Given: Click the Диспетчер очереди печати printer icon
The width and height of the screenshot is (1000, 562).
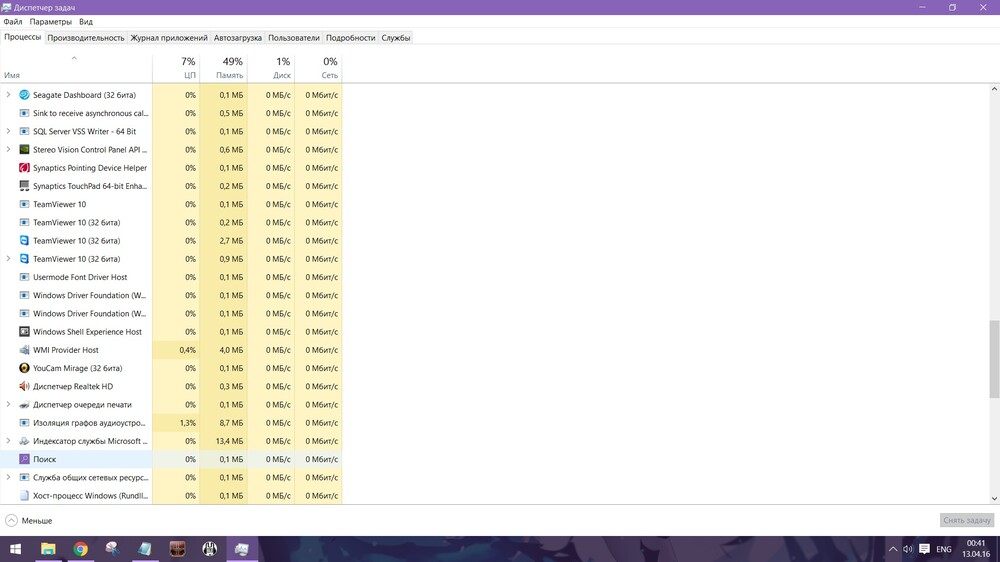Looking at the screenshot, I should pyautogui.click(x=24, y=404).
